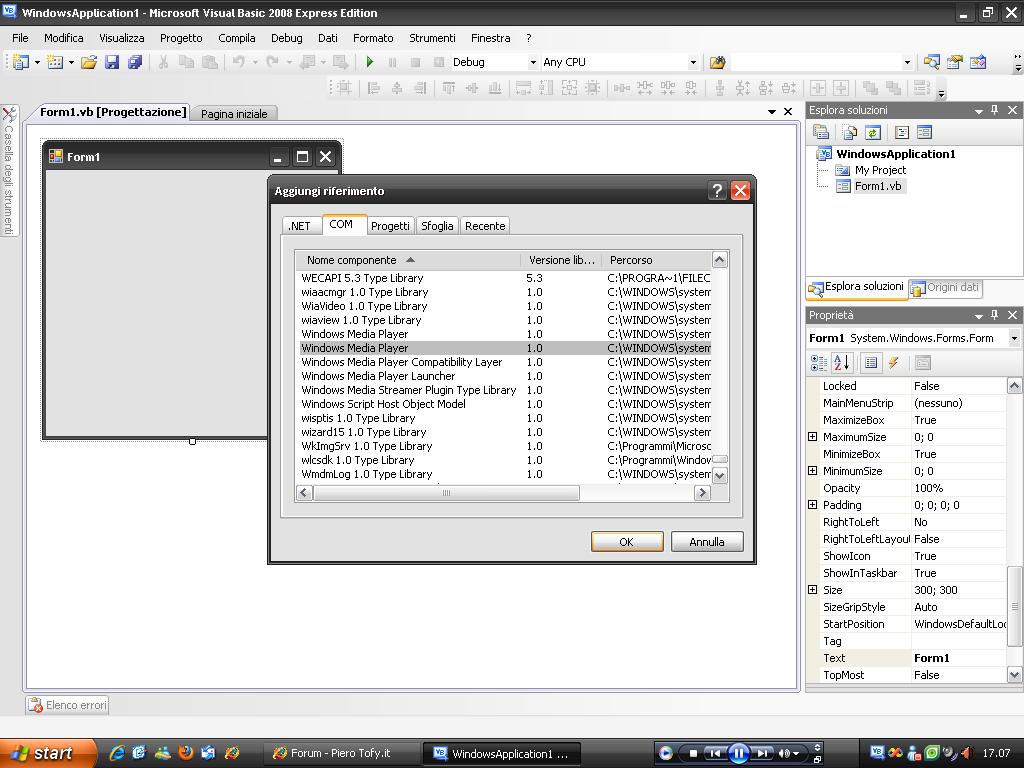This screenshot has width=1024, height=768.
Task: Open the Progetto menu
Action: point(181,38)
